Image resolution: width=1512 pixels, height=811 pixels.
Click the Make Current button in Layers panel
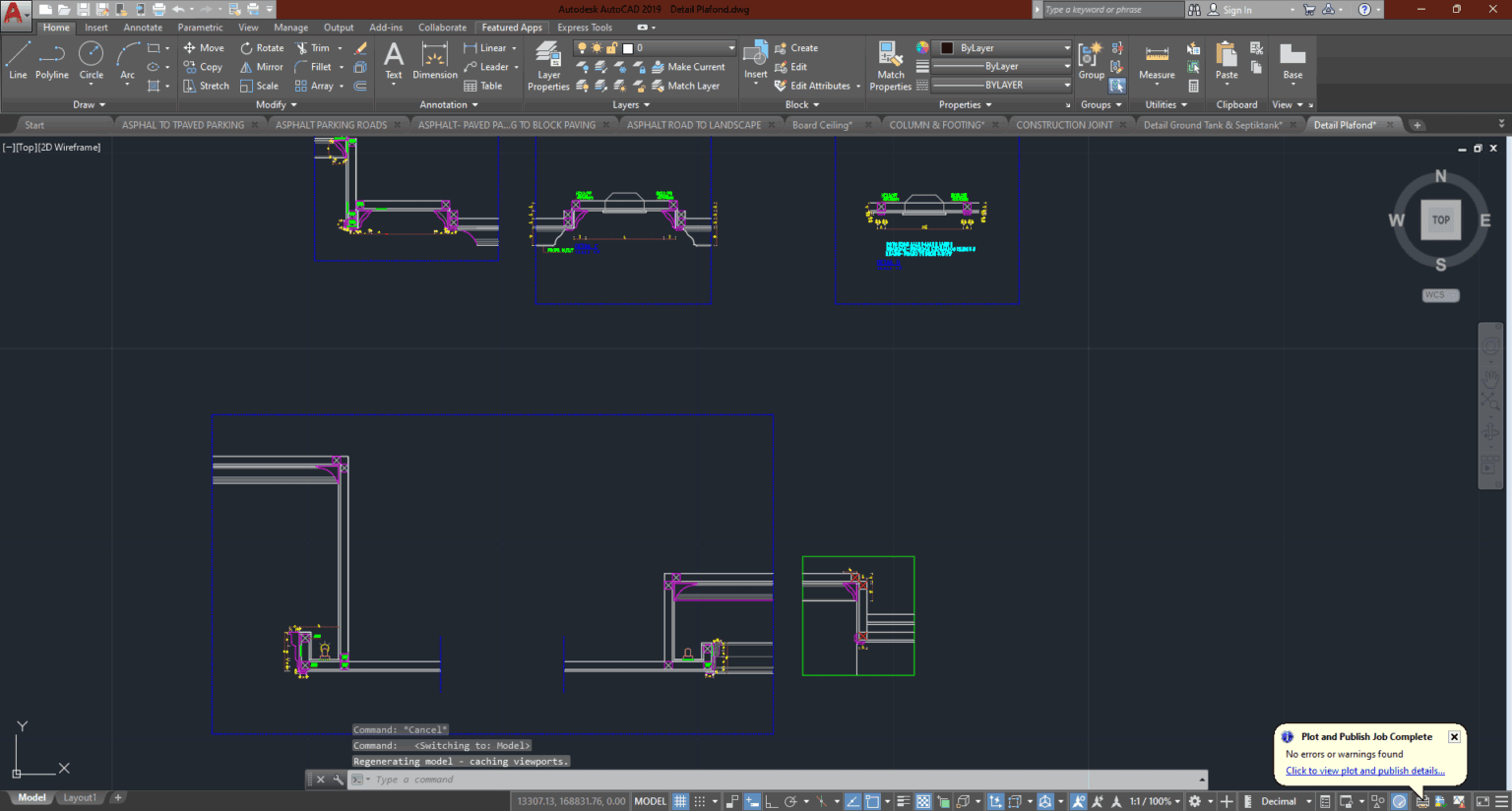tap(690, 66)
